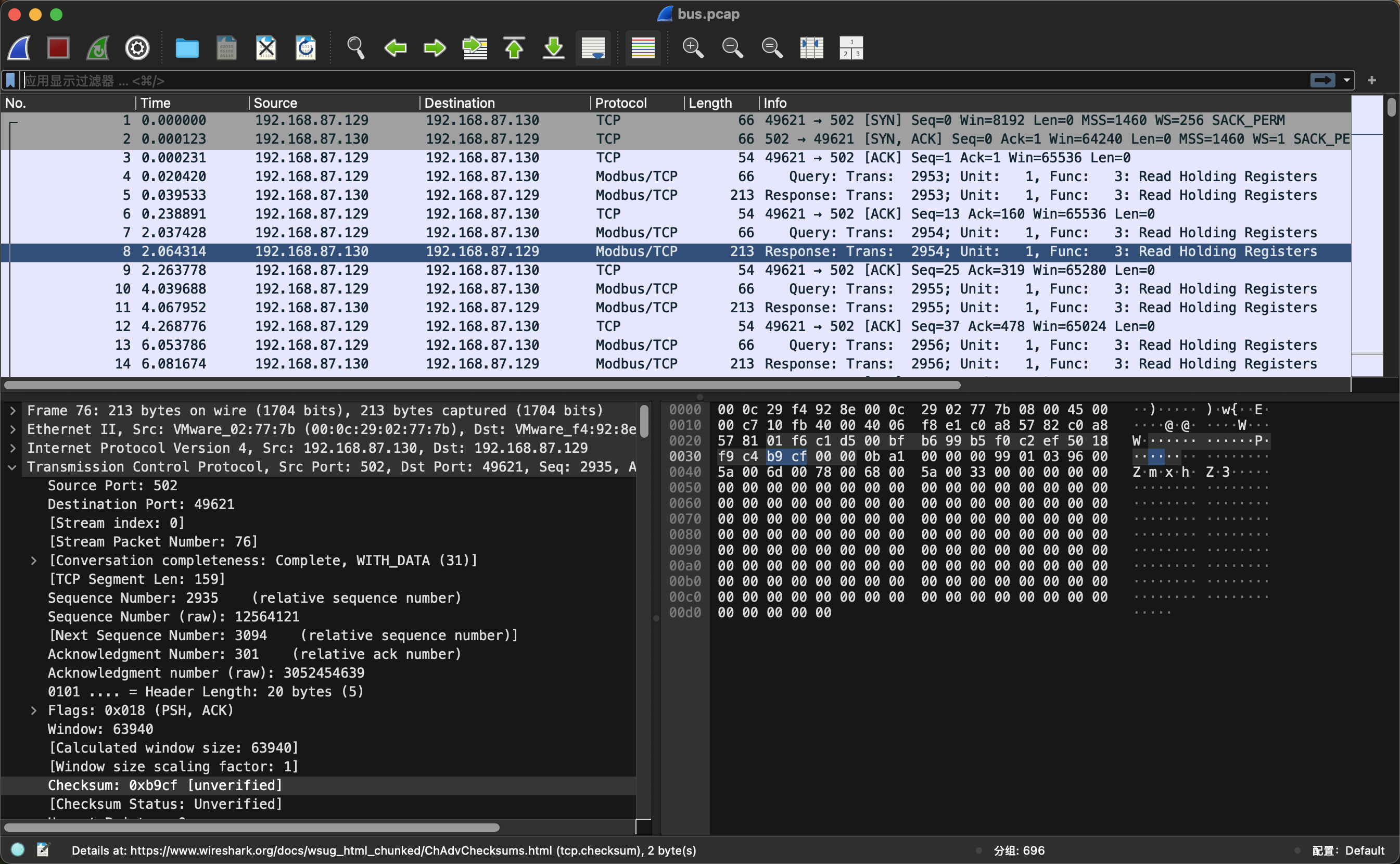
Task: Open display filter bookmarks
Action: [x=10, y=80]
